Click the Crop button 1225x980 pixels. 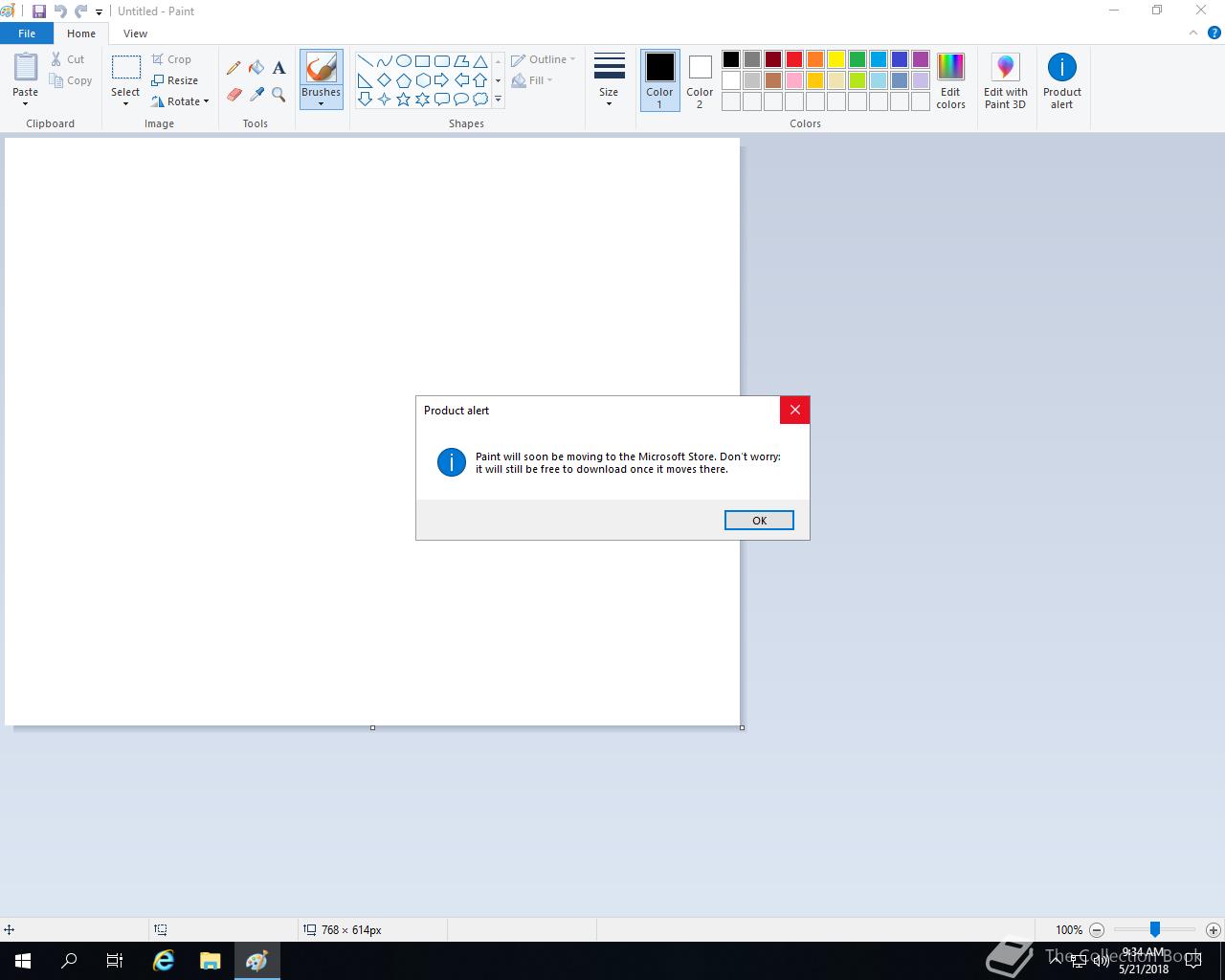tap(171, 59)
